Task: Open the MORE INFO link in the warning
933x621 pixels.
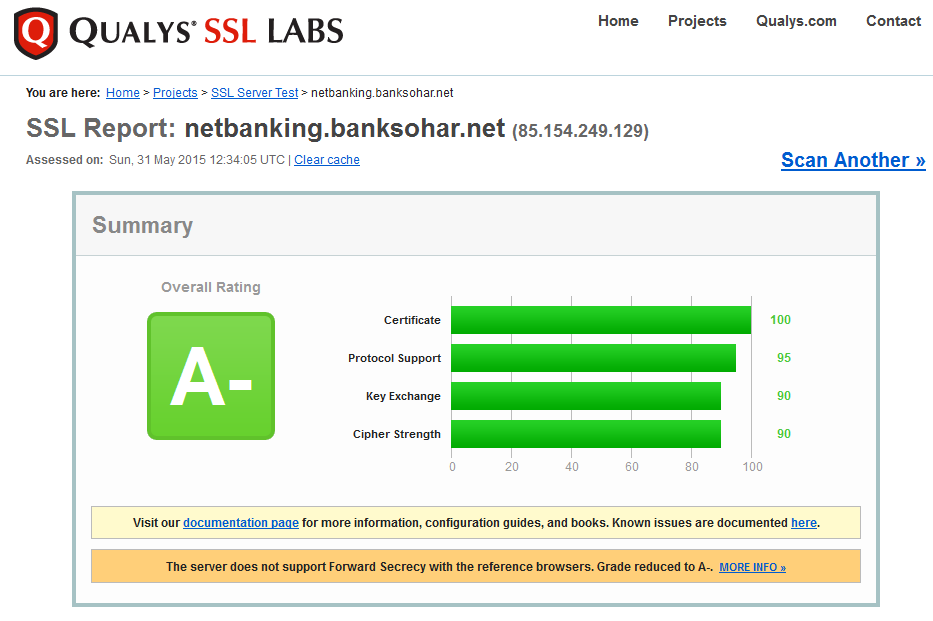Action: [x=753, y=567]
